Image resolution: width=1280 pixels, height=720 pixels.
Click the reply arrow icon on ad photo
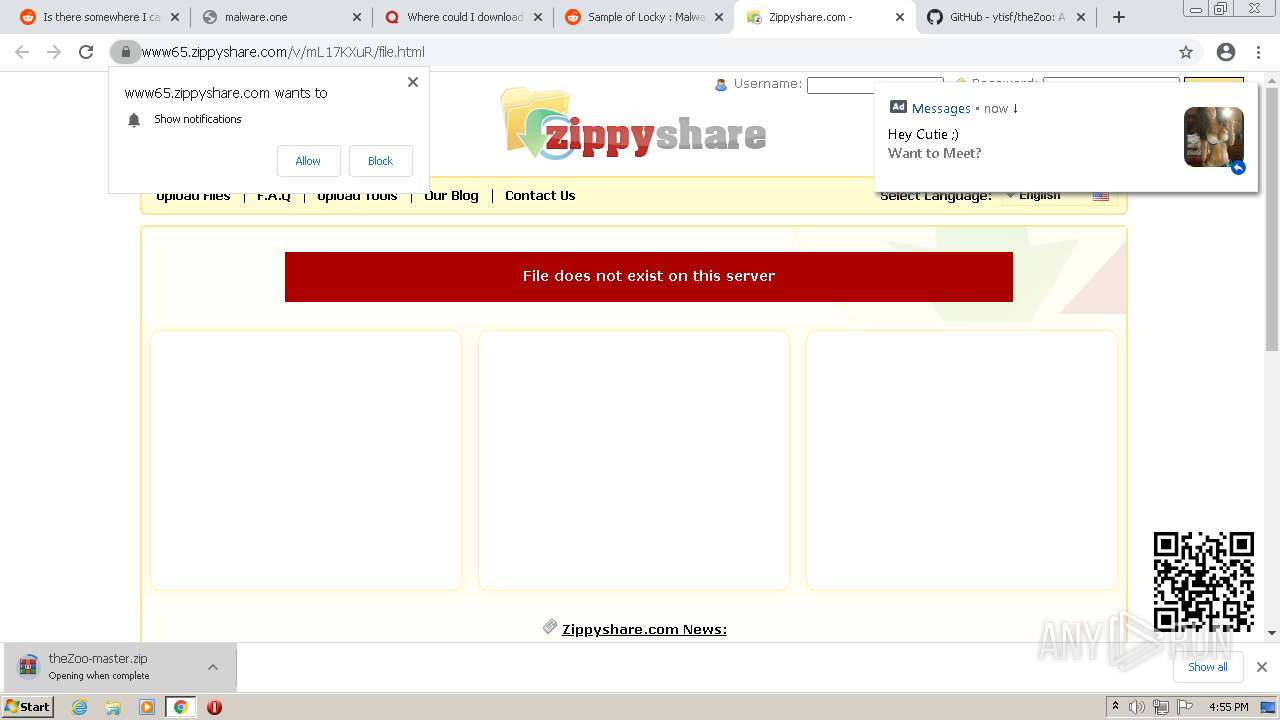point(1238,167)
